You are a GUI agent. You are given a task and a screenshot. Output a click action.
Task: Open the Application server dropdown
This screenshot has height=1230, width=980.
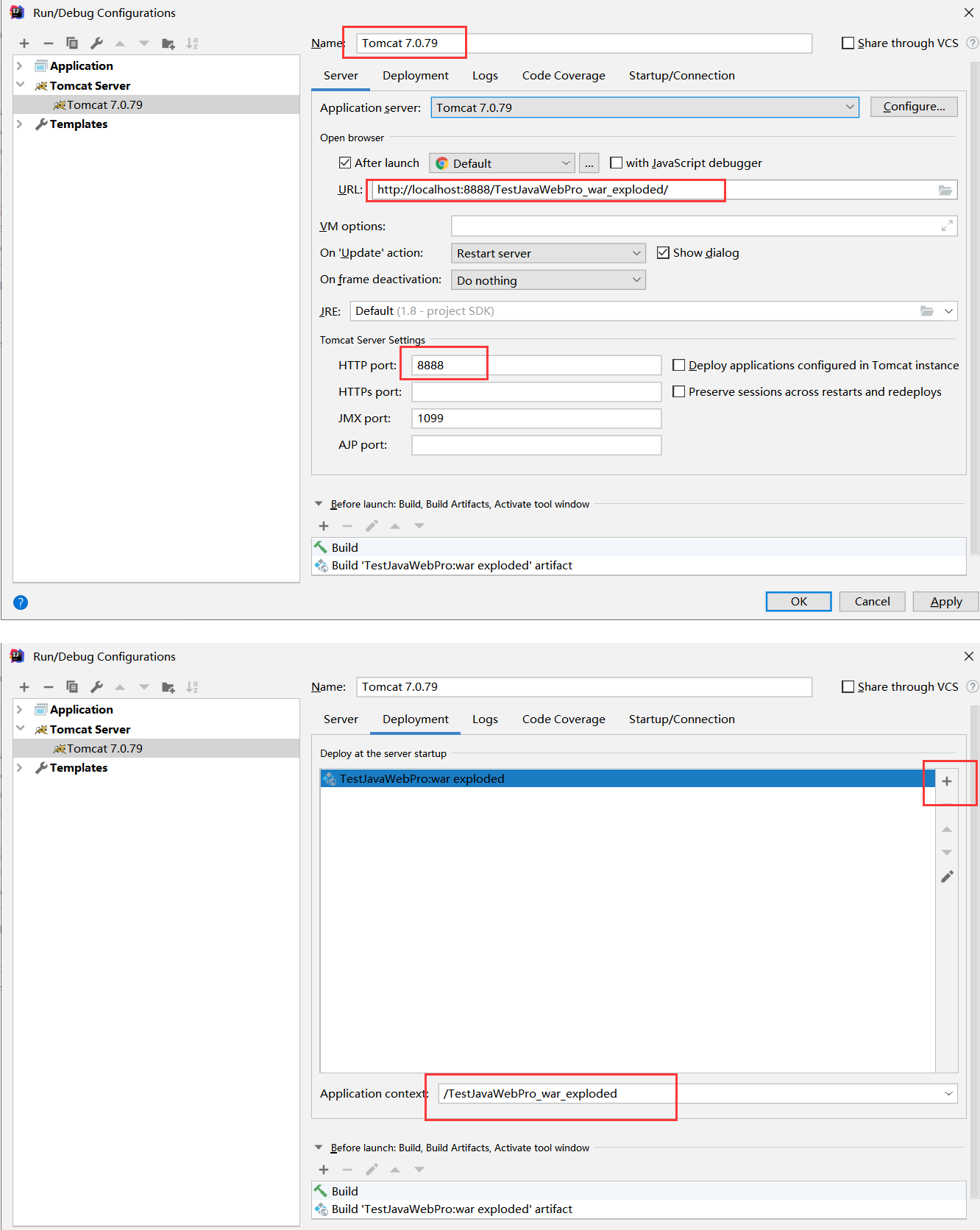[645, 107]
